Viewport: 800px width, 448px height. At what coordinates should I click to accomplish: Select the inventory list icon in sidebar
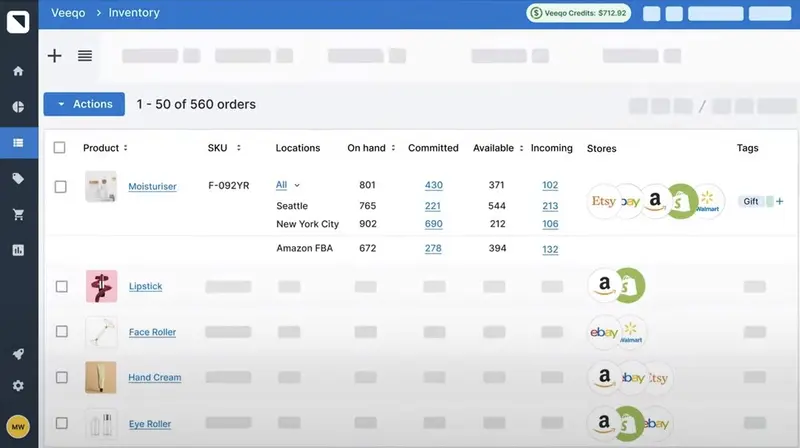[x=18, y=143]
